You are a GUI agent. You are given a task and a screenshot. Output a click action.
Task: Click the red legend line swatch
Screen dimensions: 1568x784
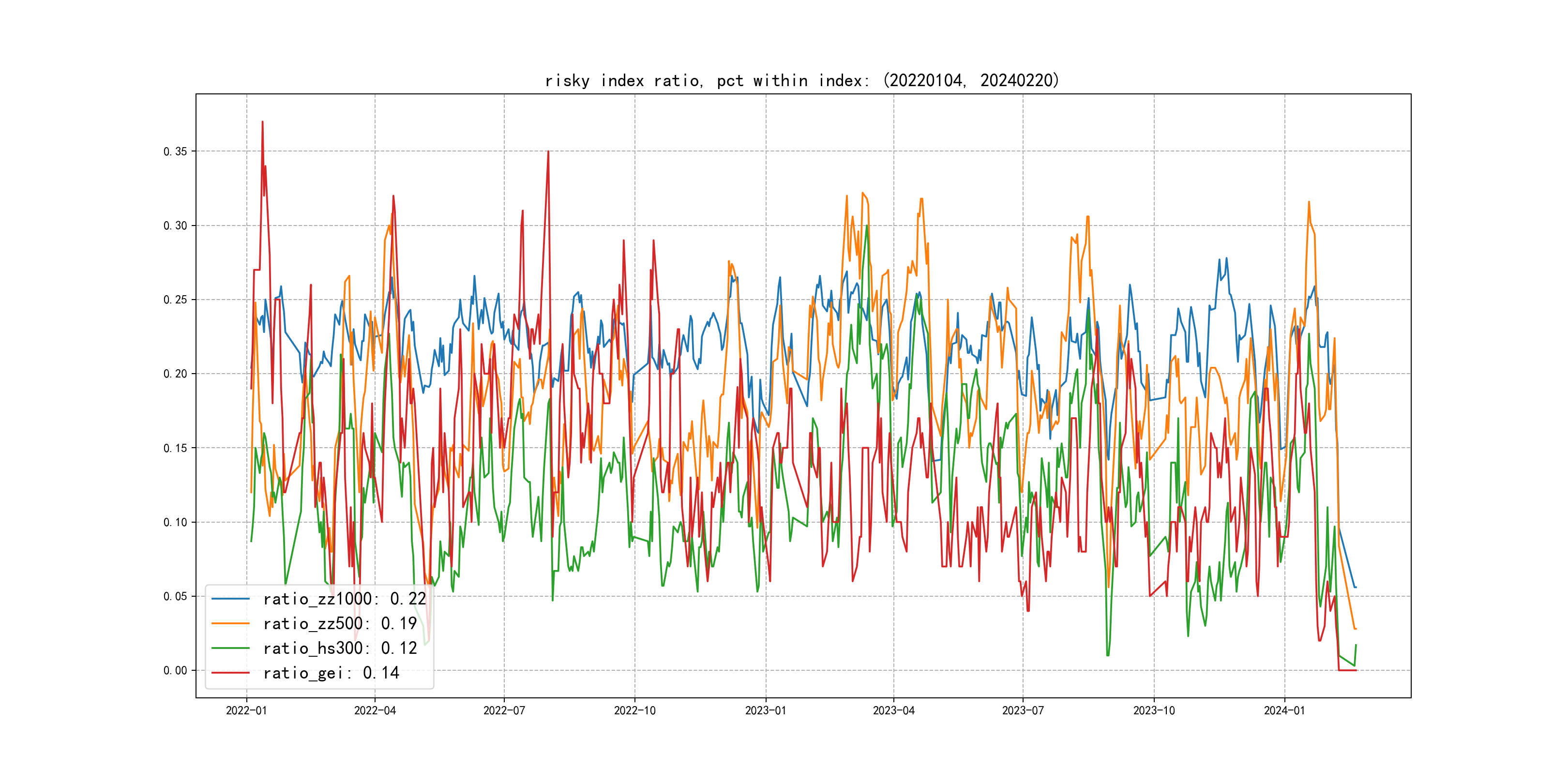point(230,673)
